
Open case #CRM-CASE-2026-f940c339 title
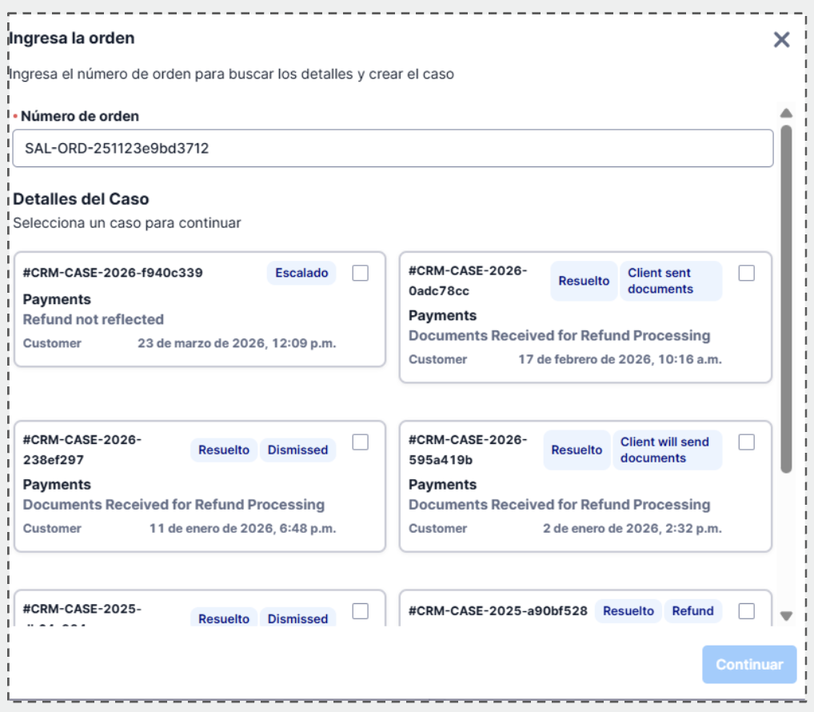tap(113, 273)
